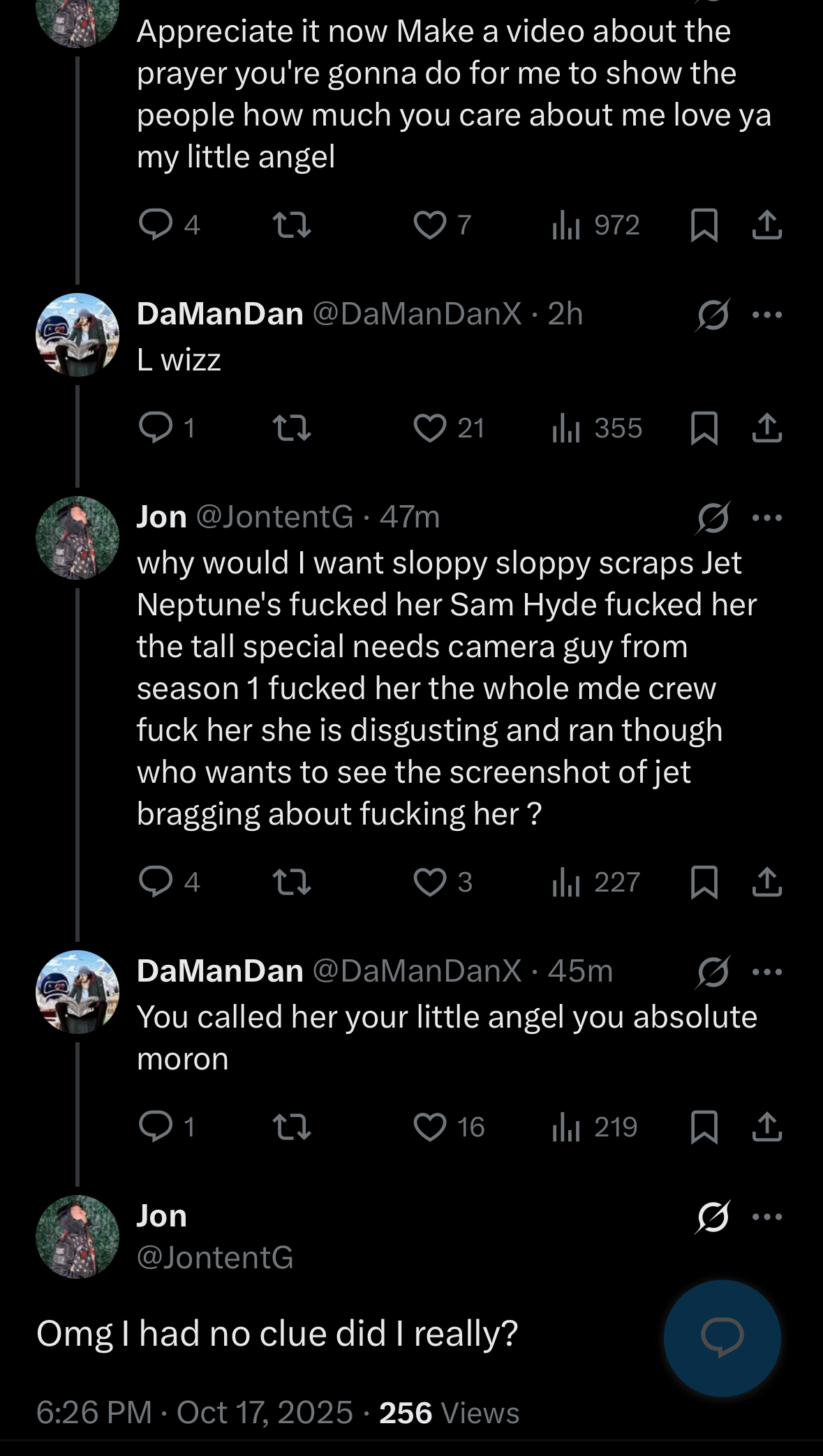Open Jon's avatar on main tweet
The height and width of the screenshot is (1456, 823).
click(77, 1236)
